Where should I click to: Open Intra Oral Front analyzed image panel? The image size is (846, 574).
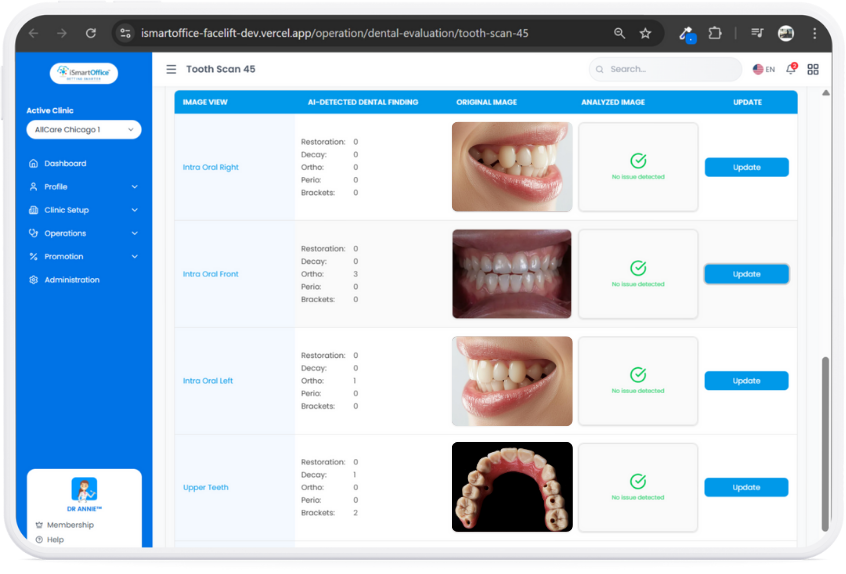pos(638,274)
